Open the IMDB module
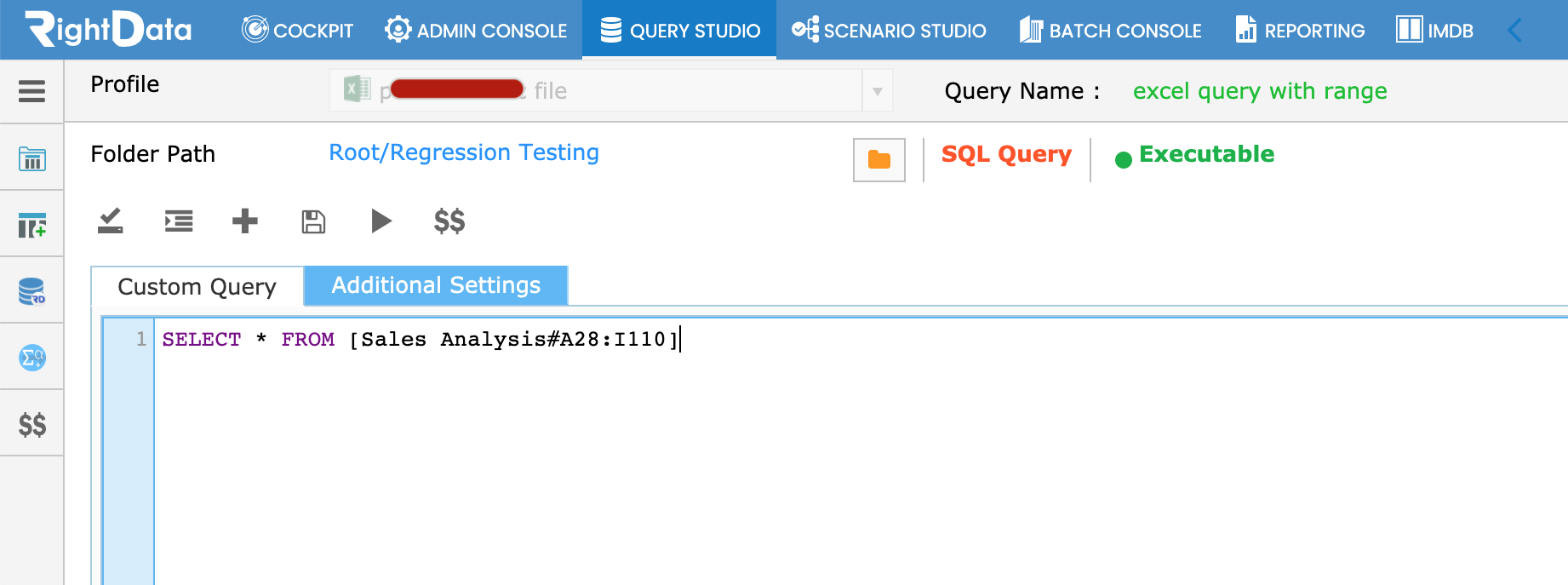The image size is (1568, 585). [x=1434, y=30]
